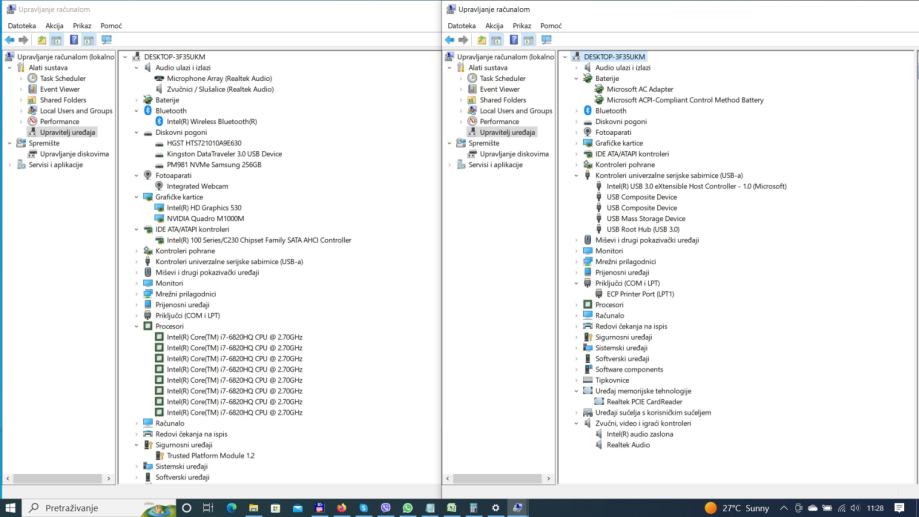The height and width of the screenshot is (517, 919).
Task: Click the Help icon in left window toolbar
Action: pos(74,40)
